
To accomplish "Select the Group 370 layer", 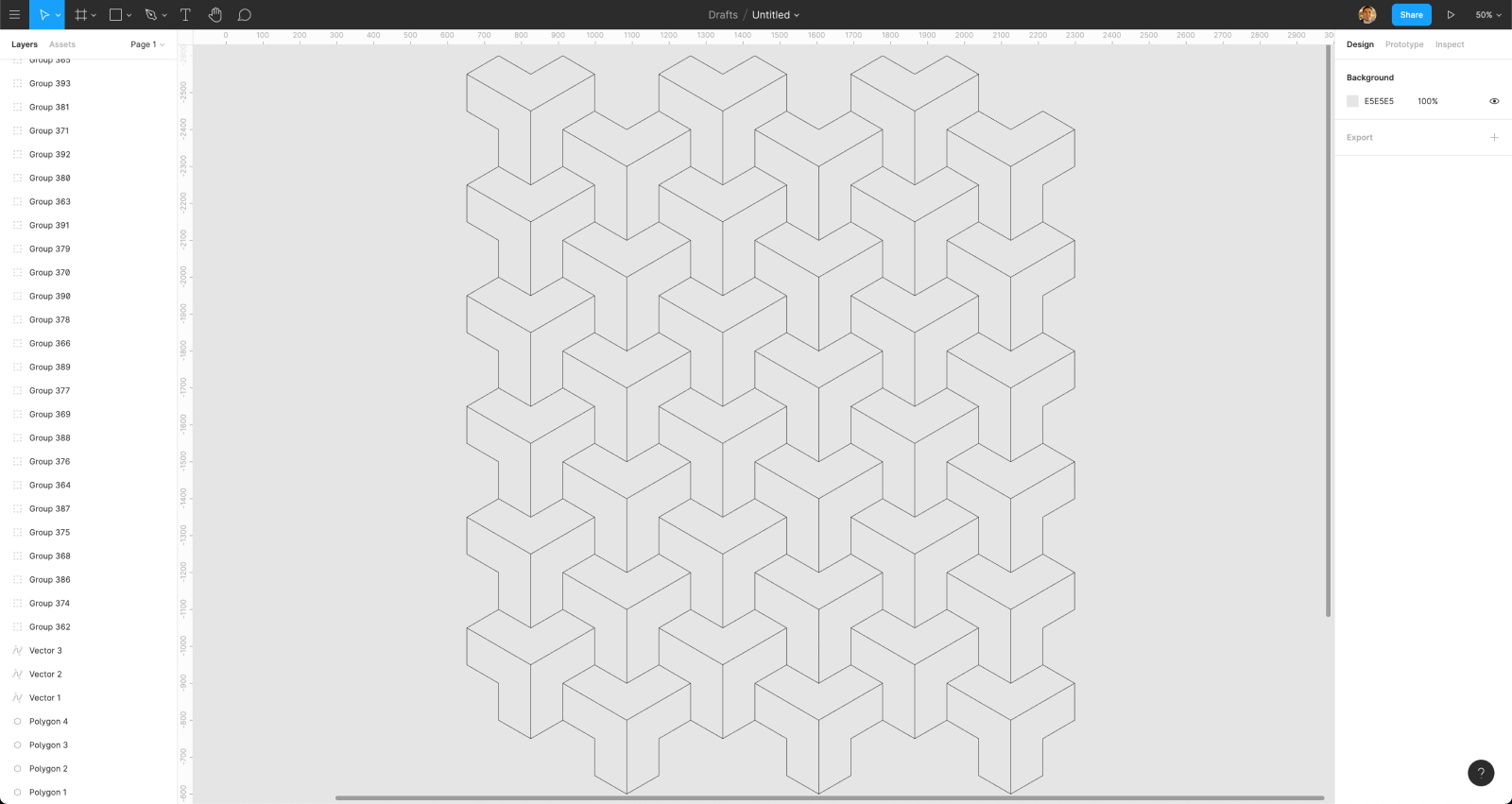I will [x=89, y=272].
